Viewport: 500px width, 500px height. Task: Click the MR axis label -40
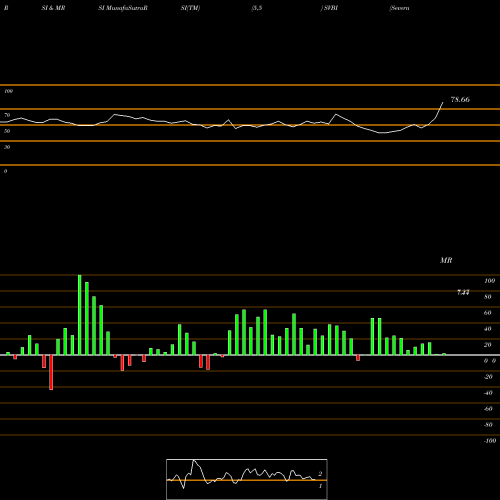(x=488, y=393)
